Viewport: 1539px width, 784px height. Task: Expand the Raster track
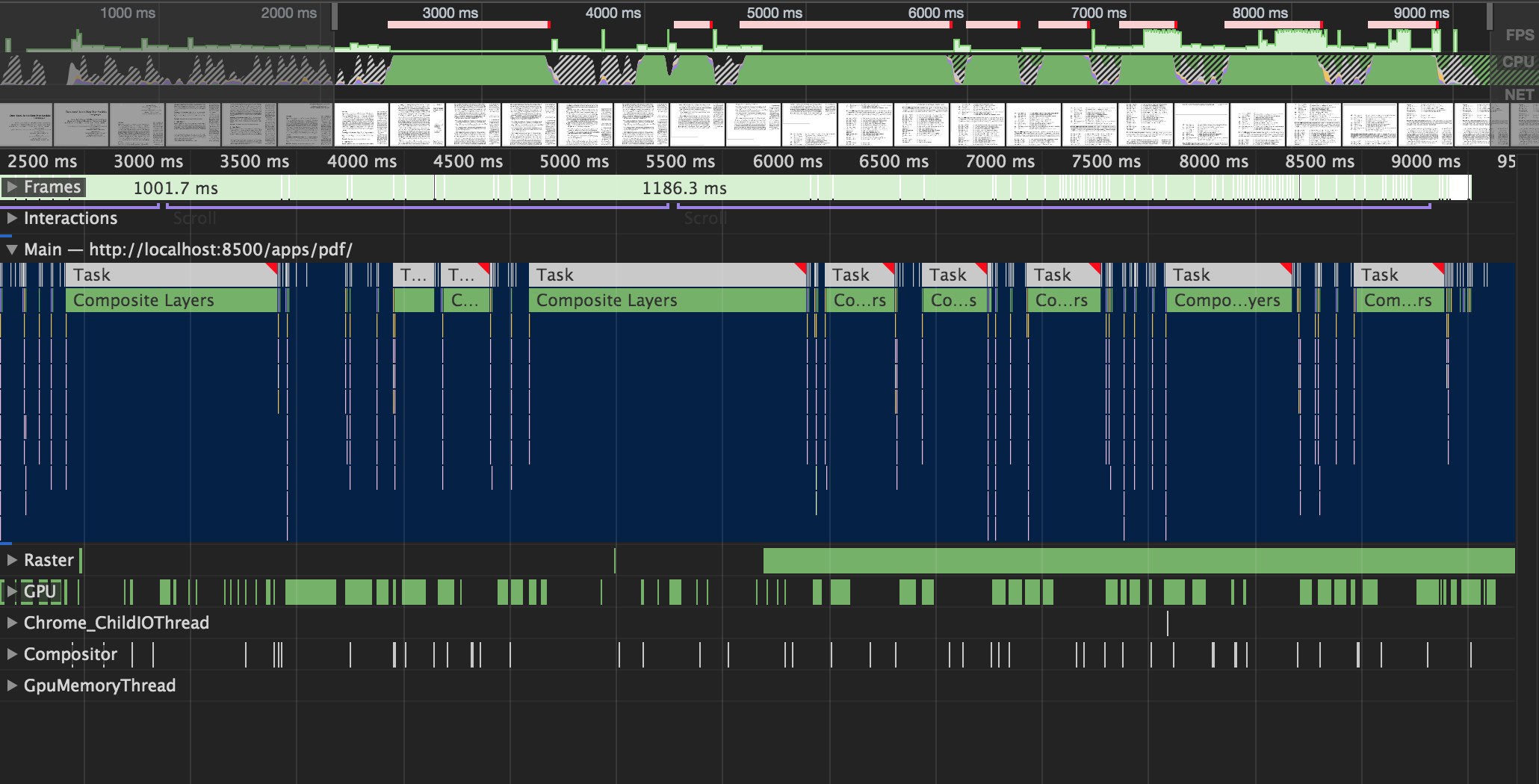coord(12,560)
